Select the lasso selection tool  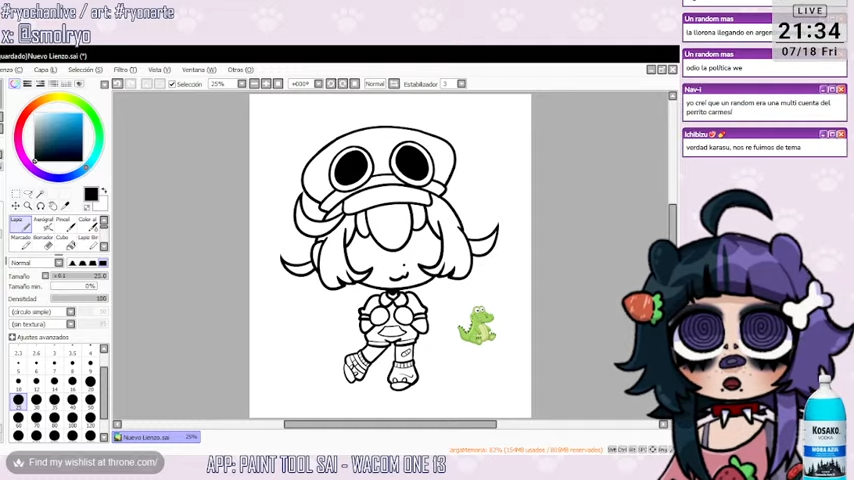(x=29, y=194)
